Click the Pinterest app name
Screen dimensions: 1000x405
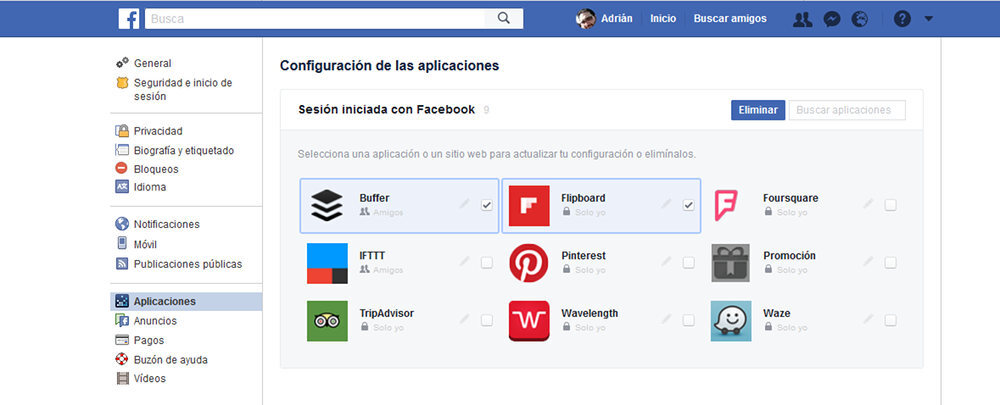point(584,255)
